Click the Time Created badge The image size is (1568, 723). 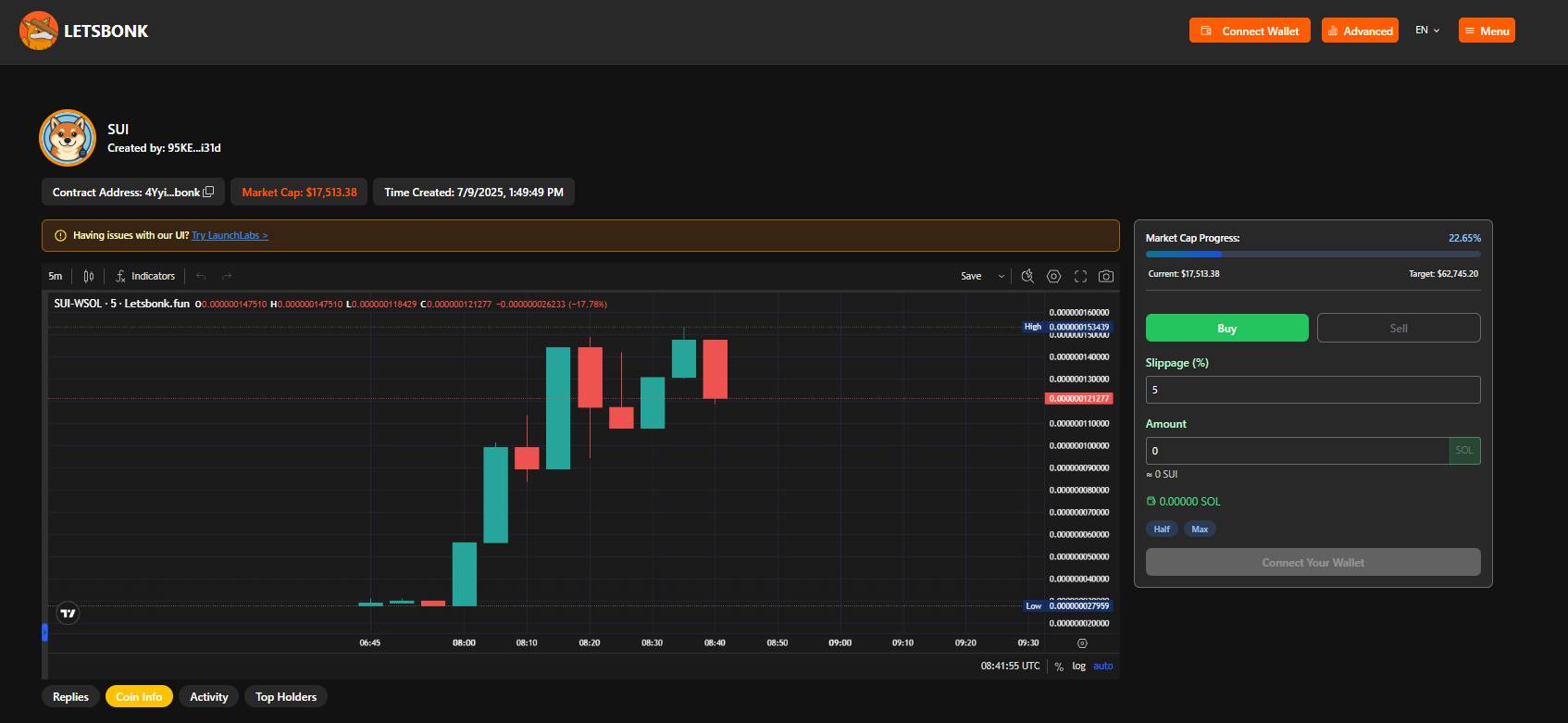pos(474,192)
